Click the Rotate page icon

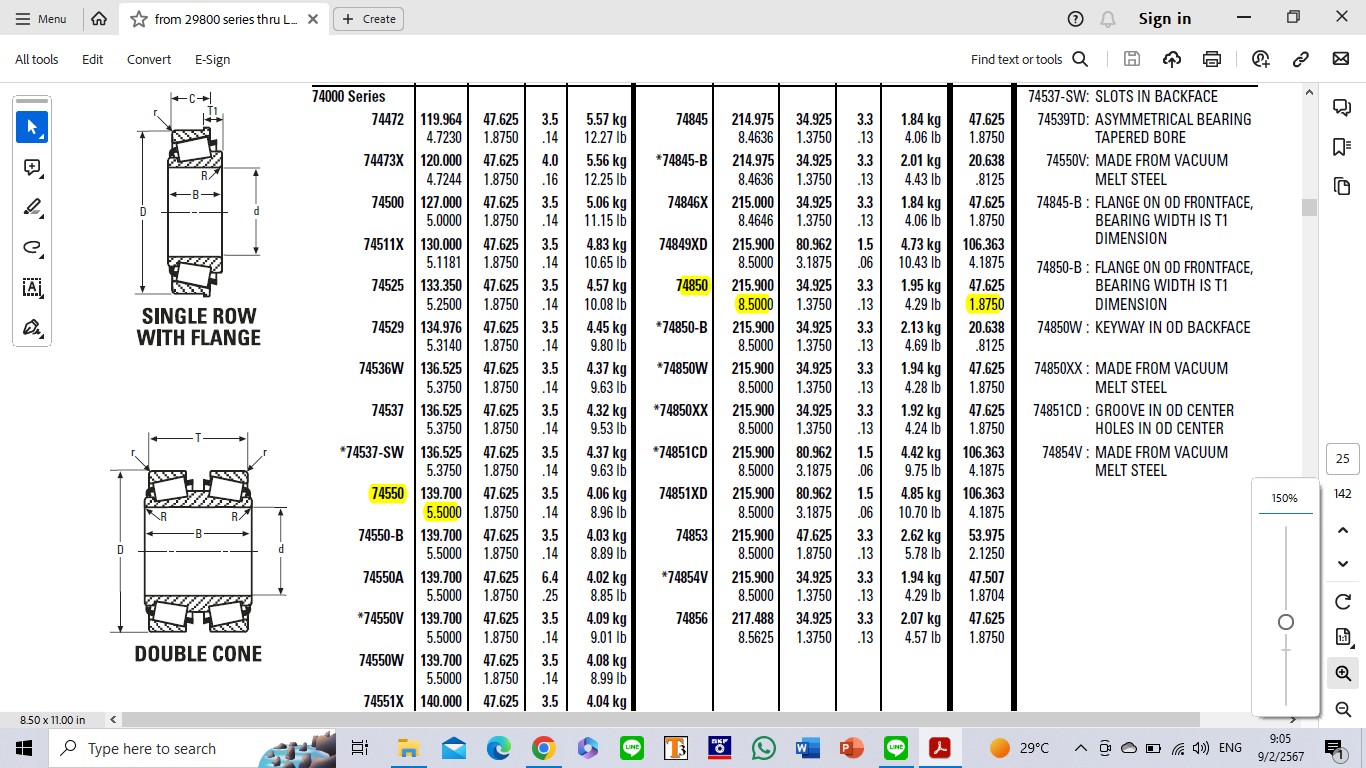(1343, 602)
